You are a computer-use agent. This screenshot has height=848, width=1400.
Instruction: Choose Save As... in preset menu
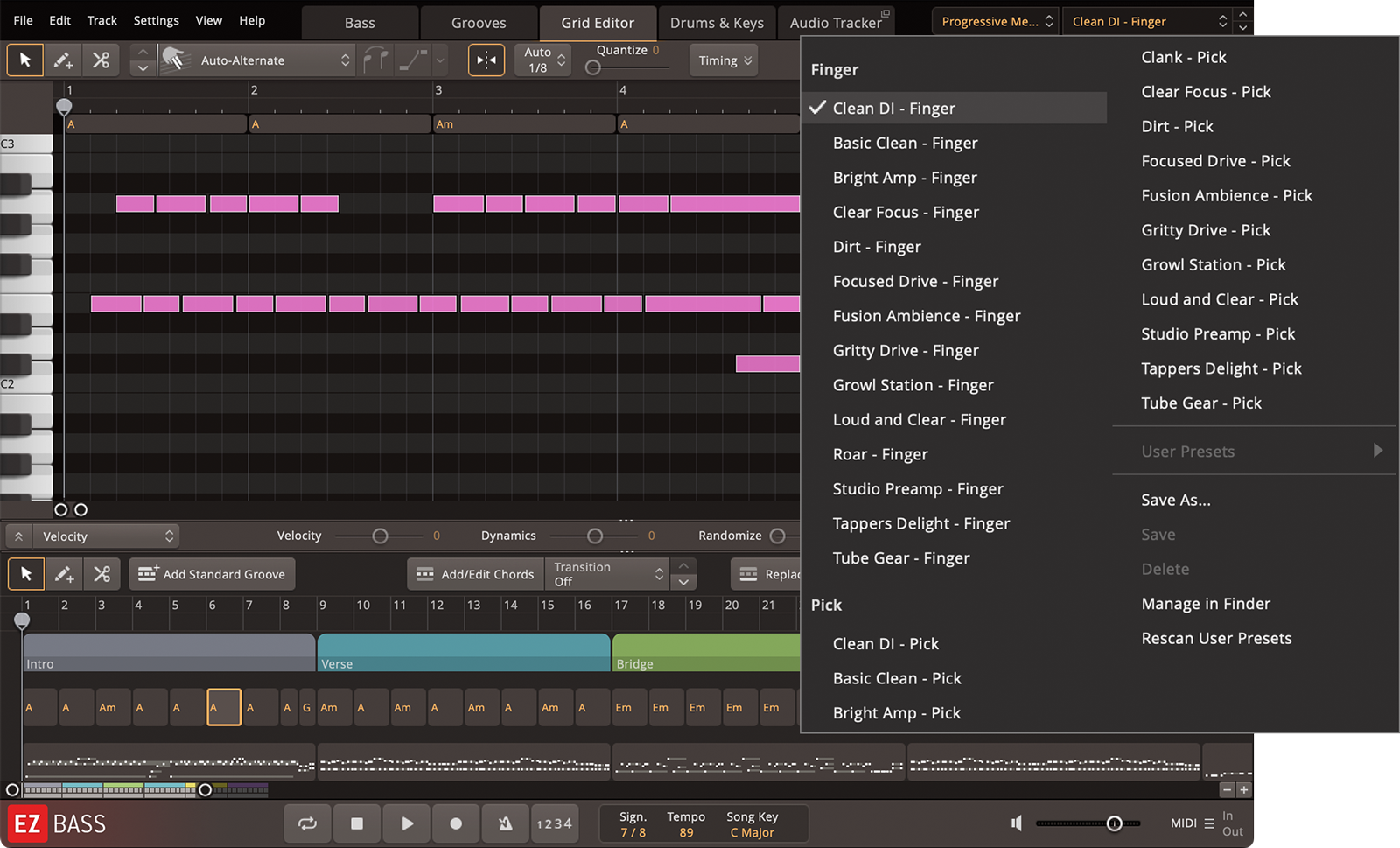[1176, 500]
